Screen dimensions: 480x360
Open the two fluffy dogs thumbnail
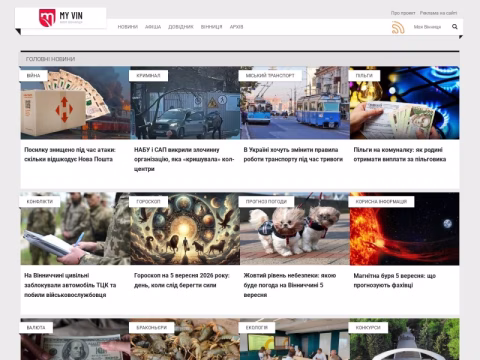click(x=295, y=229)
